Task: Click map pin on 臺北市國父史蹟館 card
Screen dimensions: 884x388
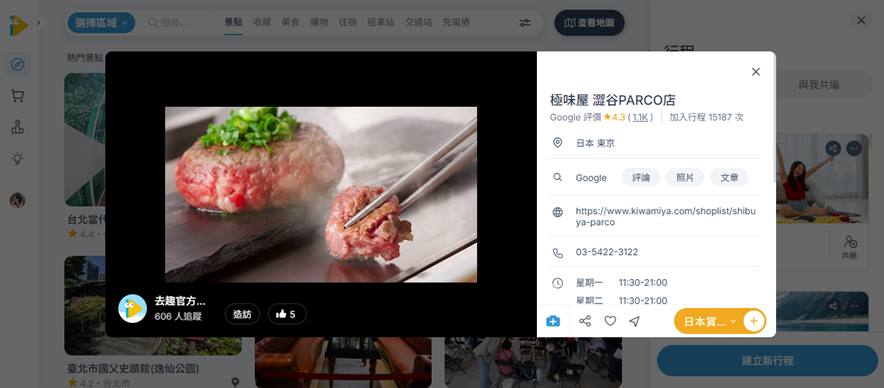Action: pyautogui.click(x=235, y=382)
